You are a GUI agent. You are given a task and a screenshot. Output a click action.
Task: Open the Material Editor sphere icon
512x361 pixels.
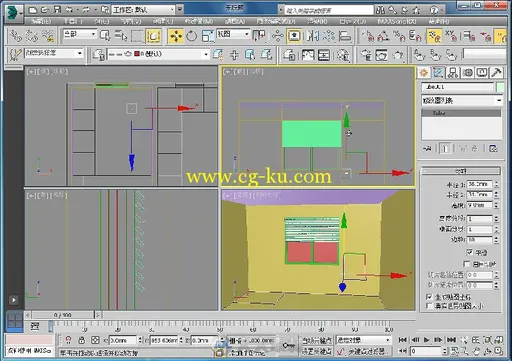(x=343, y=55)
